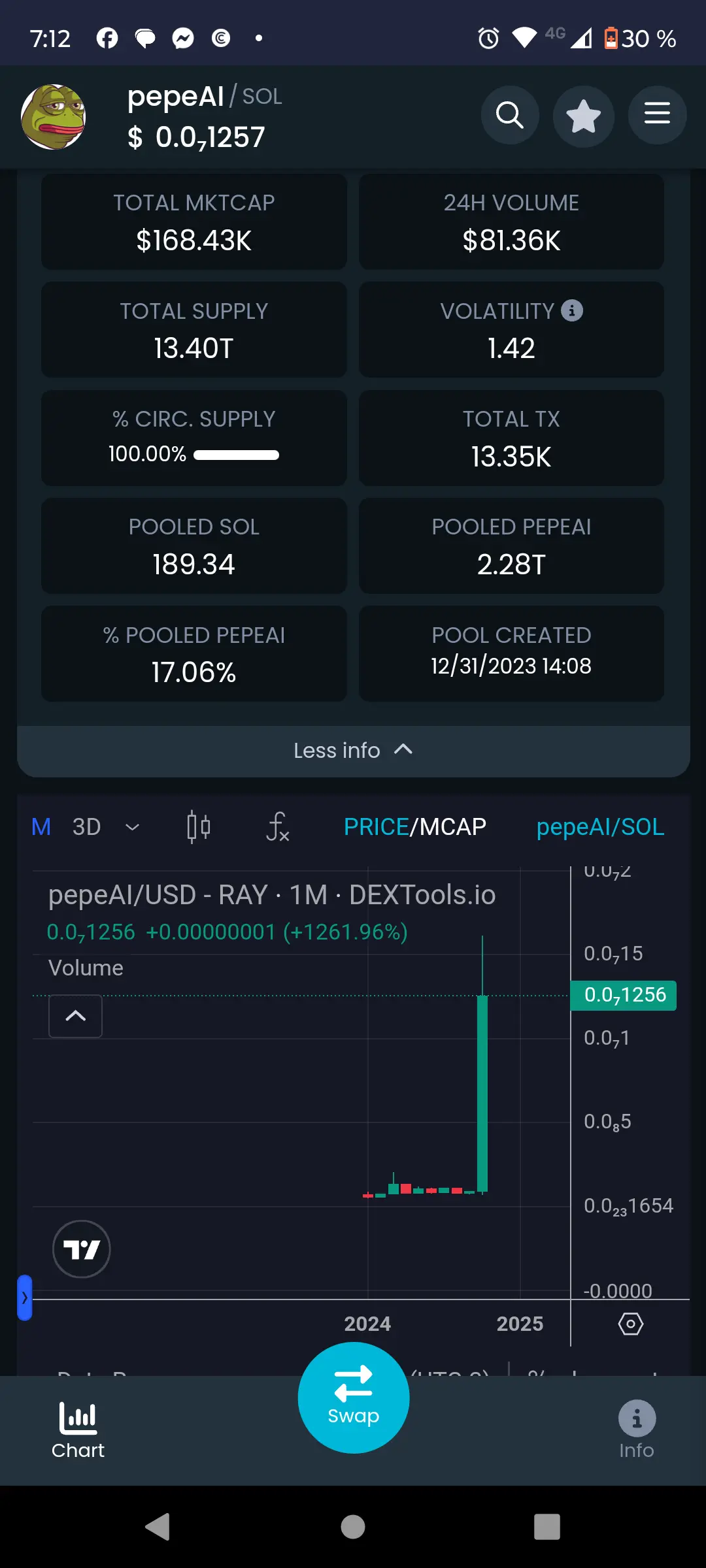Open candlestick chart style selector
The width and height of the screenshot is (706, 1568).
(198, 827)
